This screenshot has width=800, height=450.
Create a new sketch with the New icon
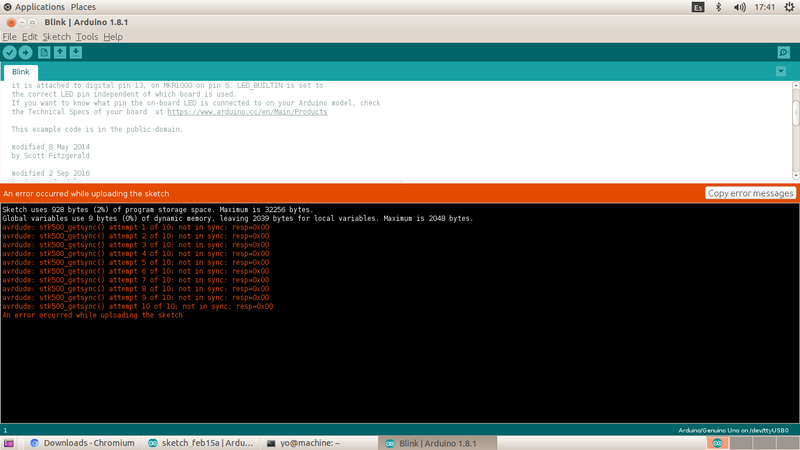tap(44, 52)
